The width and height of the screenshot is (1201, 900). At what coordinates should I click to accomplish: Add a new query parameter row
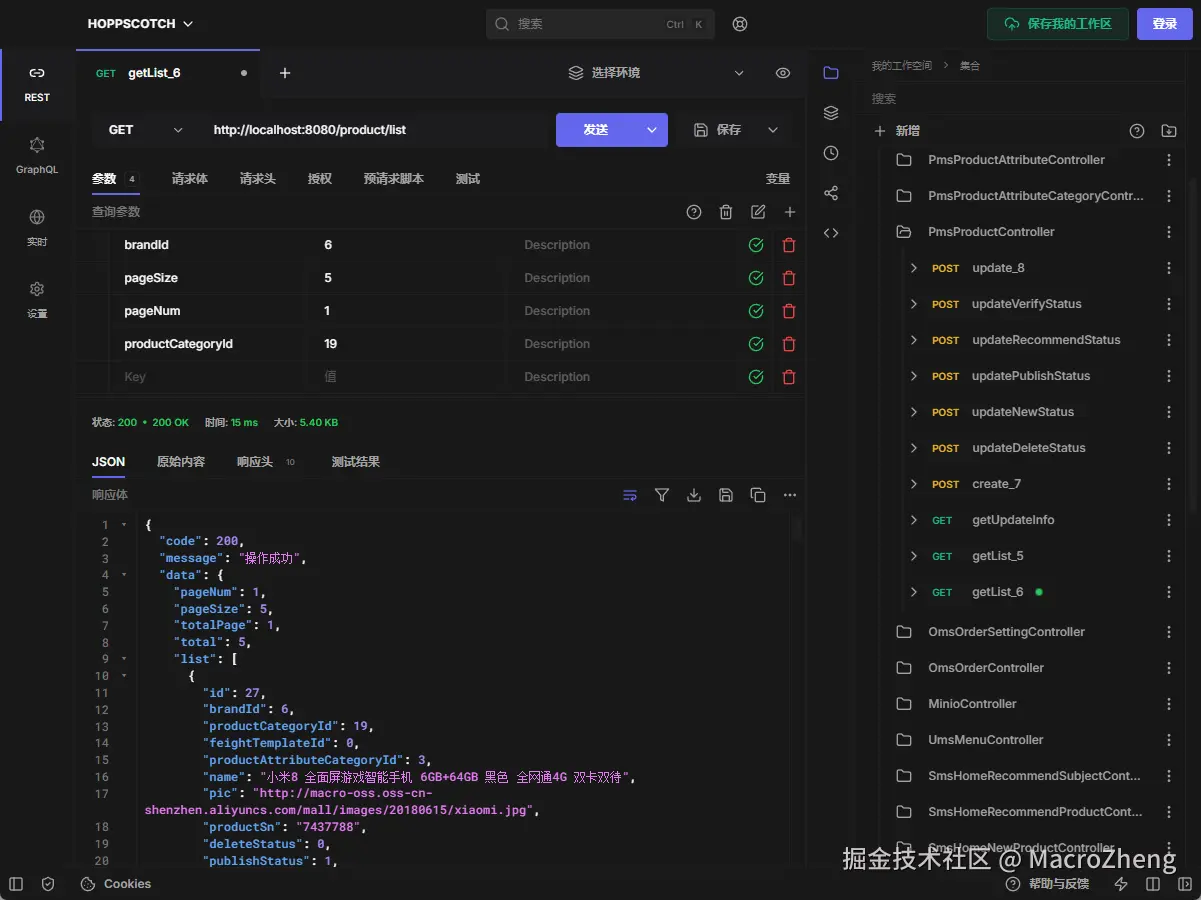click(790, 212)
